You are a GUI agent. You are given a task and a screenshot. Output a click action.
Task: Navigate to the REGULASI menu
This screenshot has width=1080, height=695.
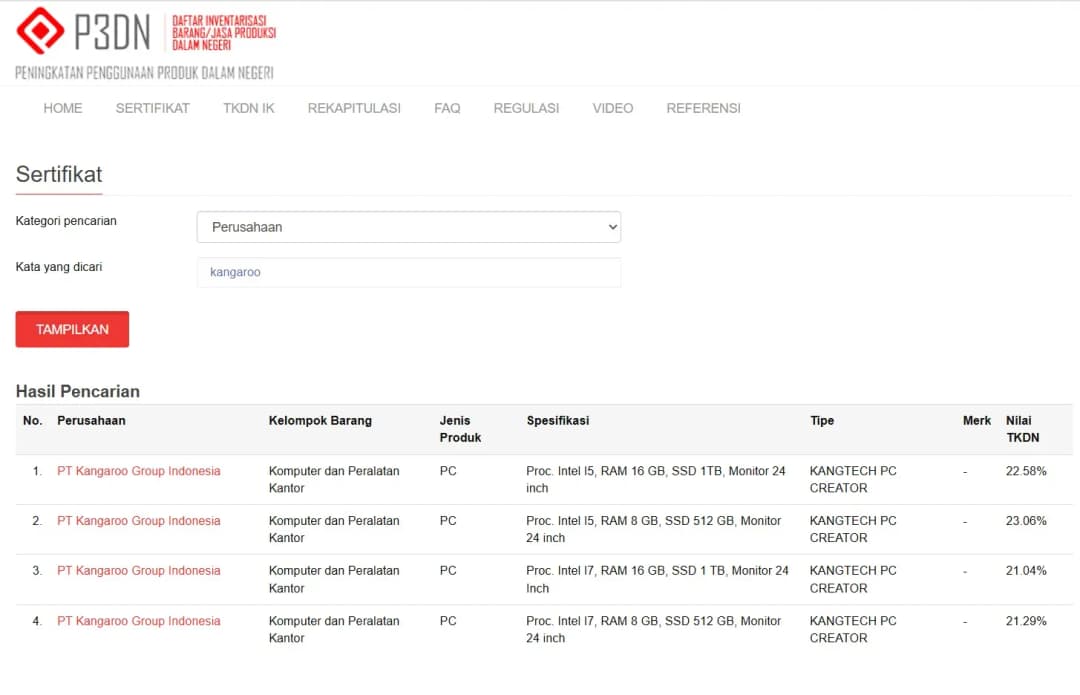pos(526,108)
